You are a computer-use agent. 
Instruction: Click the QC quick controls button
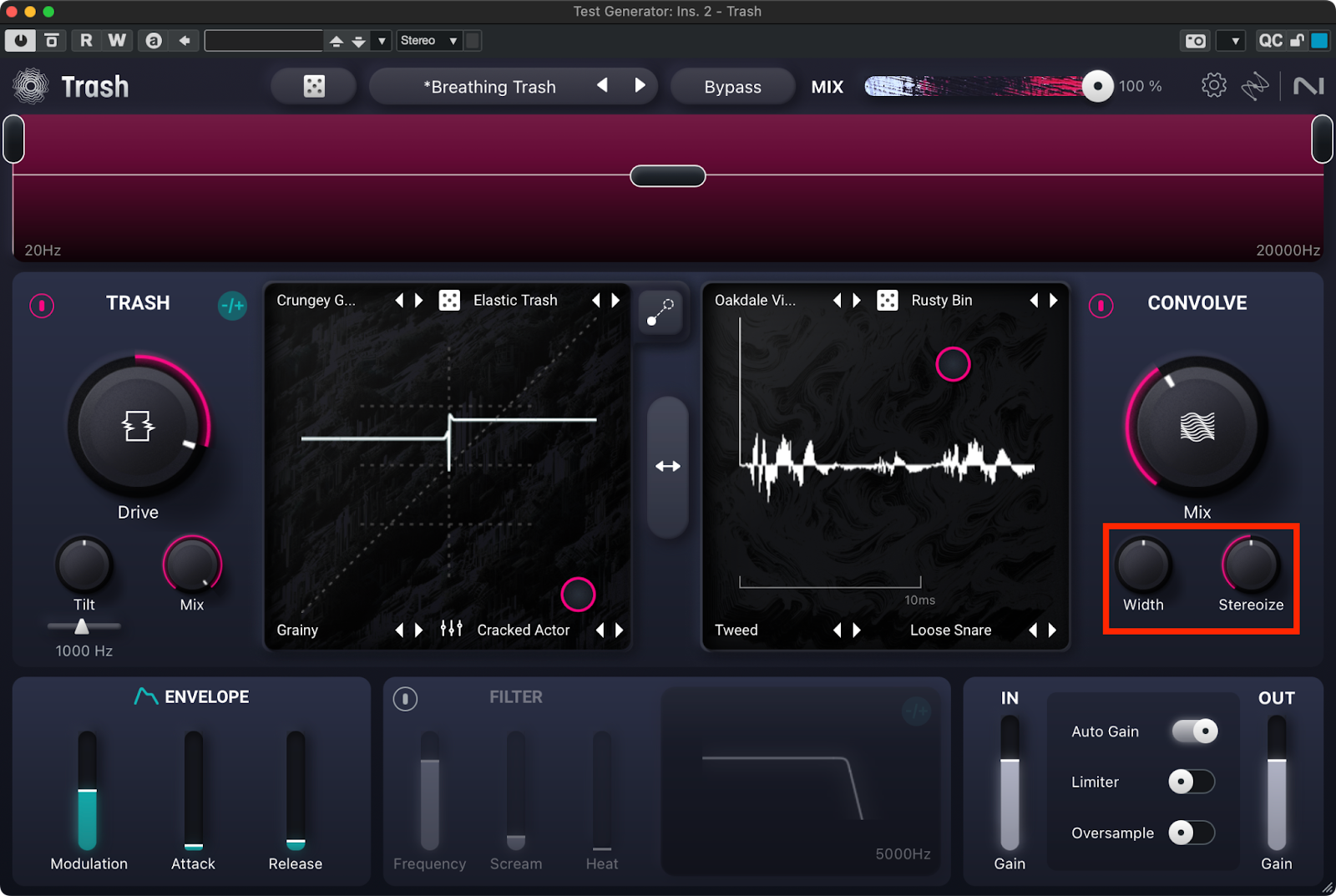(1271, 40)
